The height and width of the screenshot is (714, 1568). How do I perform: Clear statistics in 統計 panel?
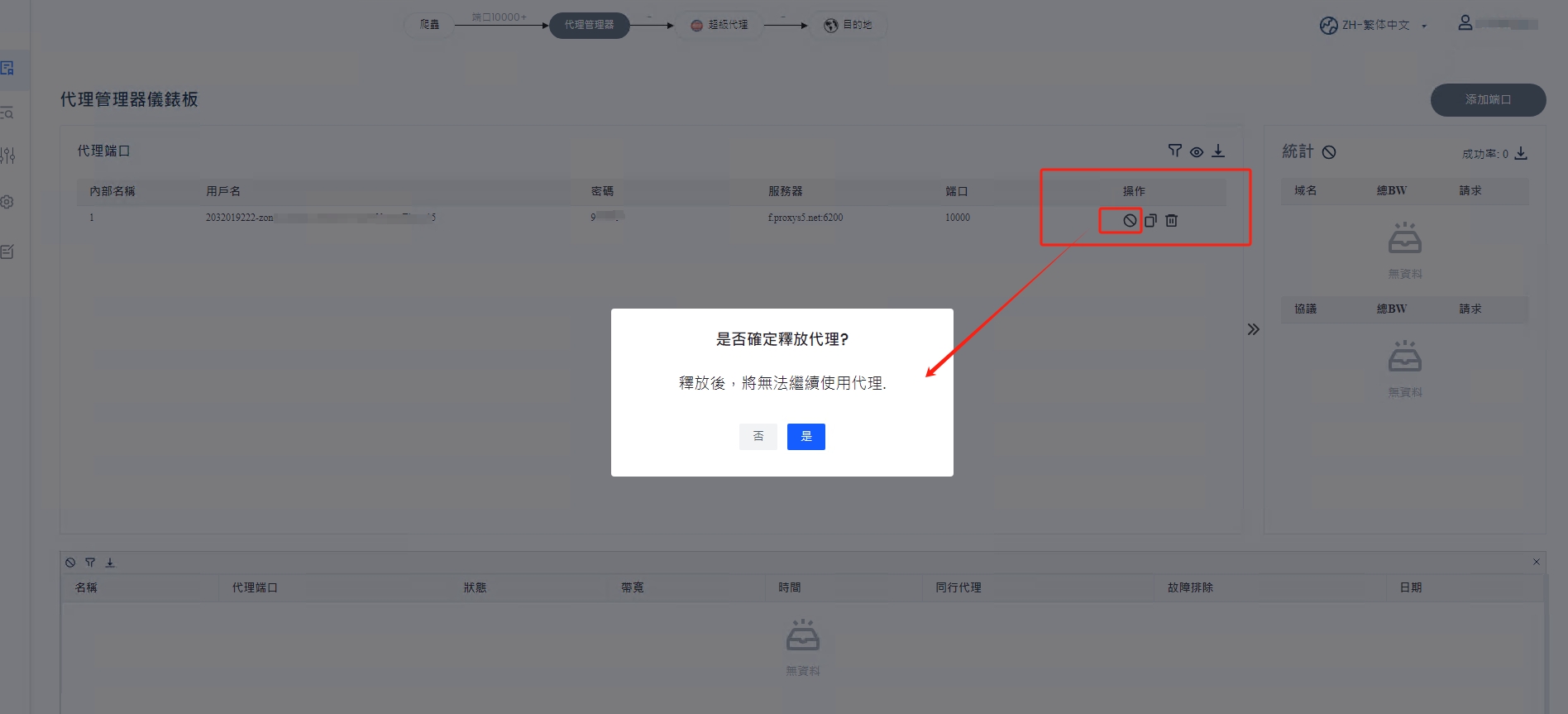tap(1329, 151)
